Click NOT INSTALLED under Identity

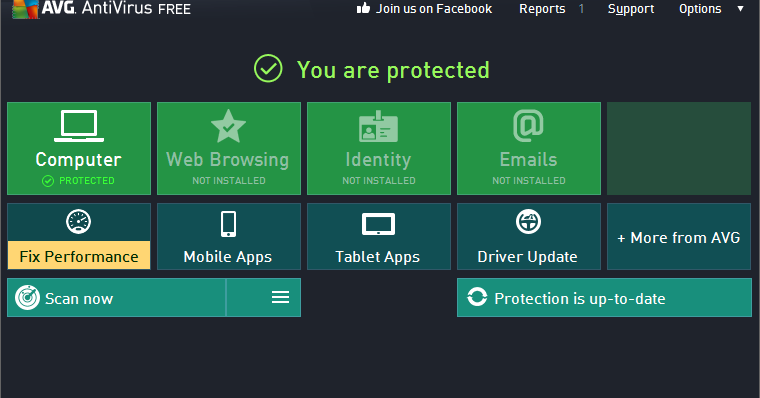coord(379,181)
